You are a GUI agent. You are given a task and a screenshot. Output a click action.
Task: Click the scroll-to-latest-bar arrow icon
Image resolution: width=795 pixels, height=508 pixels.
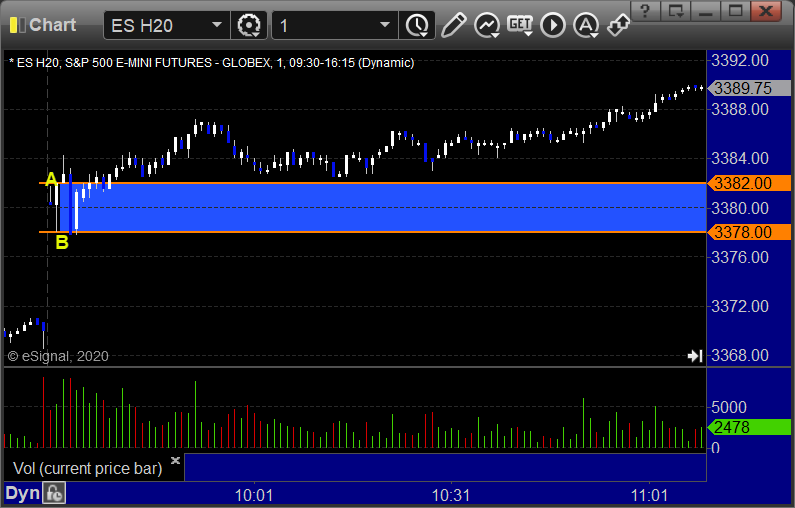tap(695, 356)
